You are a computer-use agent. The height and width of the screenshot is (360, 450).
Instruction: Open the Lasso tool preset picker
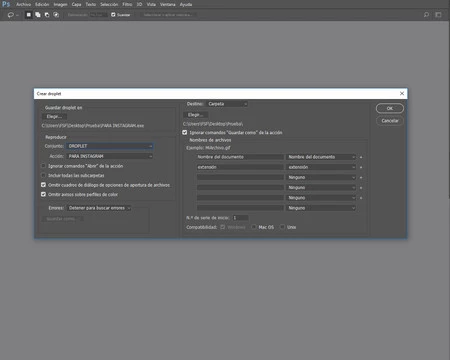coord(13,15)
